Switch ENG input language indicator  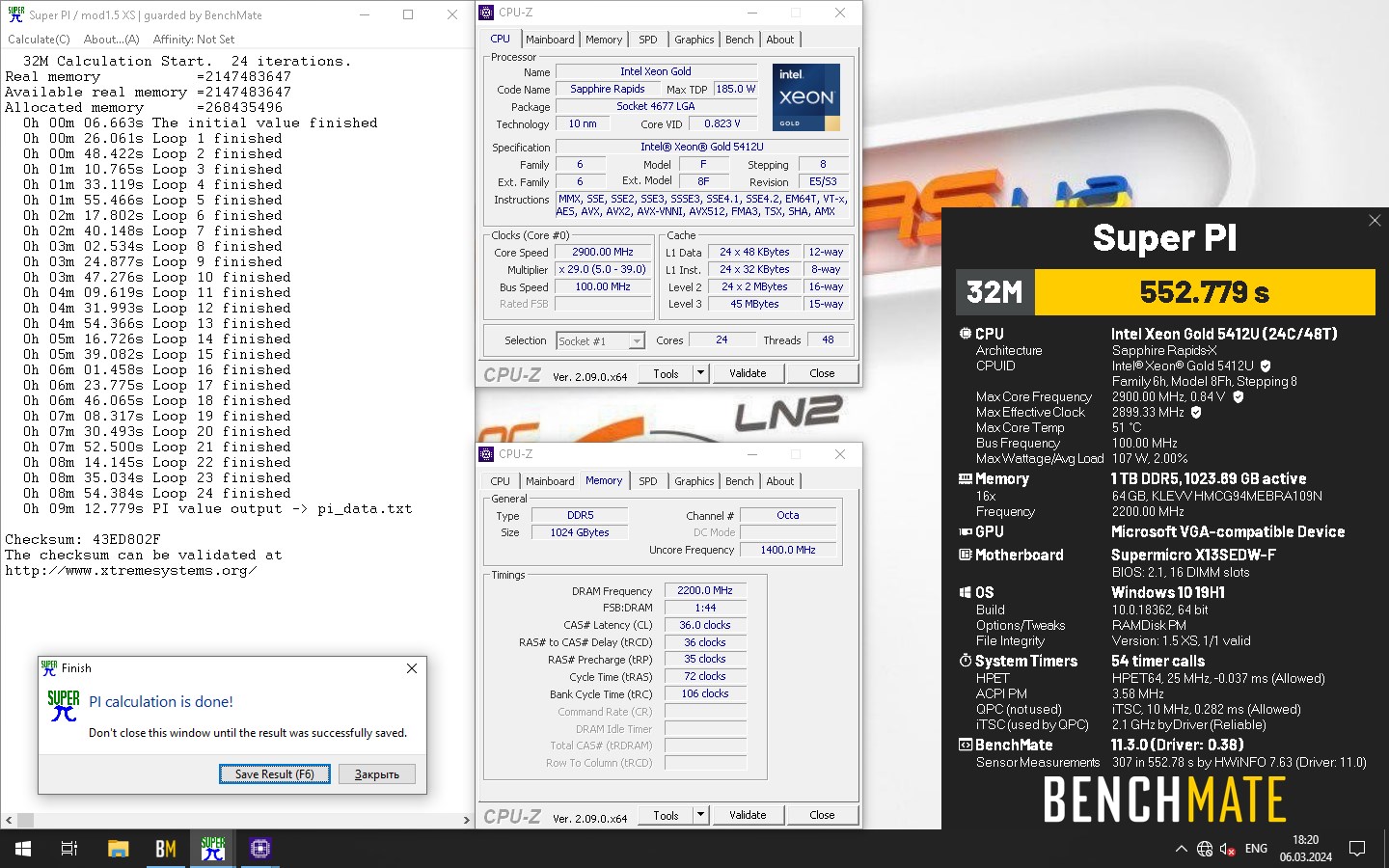click(x=1256, y=849)
